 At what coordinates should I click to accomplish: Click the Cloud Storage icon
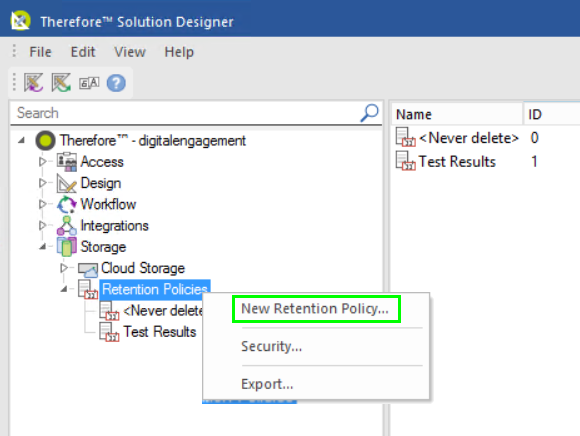pos(88,269)
